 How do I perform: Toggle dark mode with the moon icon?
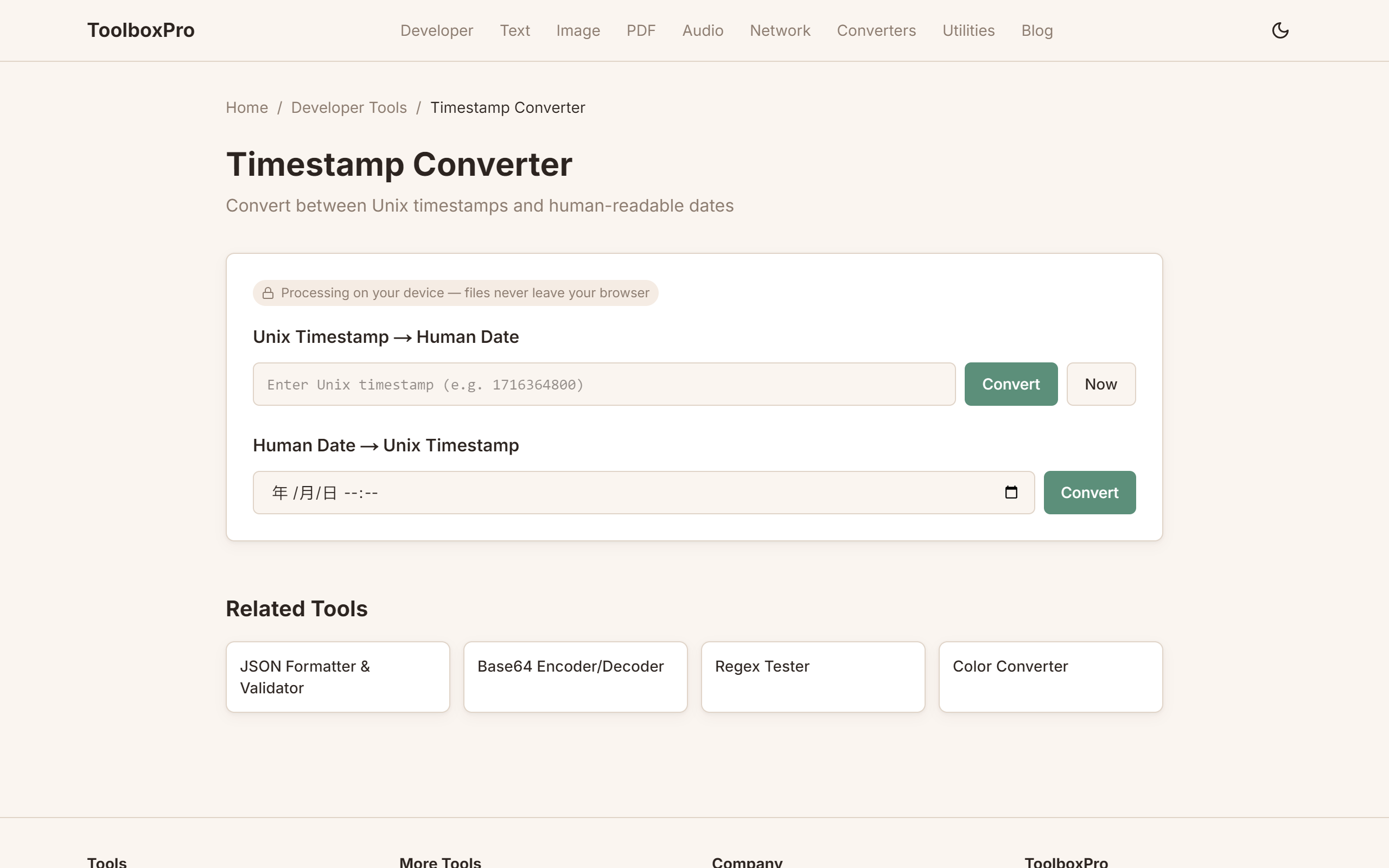tap(1280, 30)
